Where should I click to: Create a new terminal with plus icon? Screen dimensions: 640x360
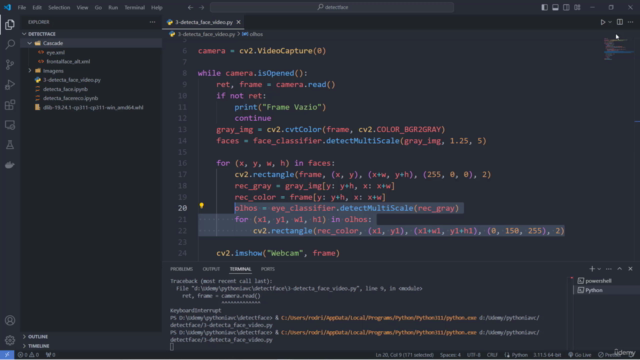(x=592, y=269)
